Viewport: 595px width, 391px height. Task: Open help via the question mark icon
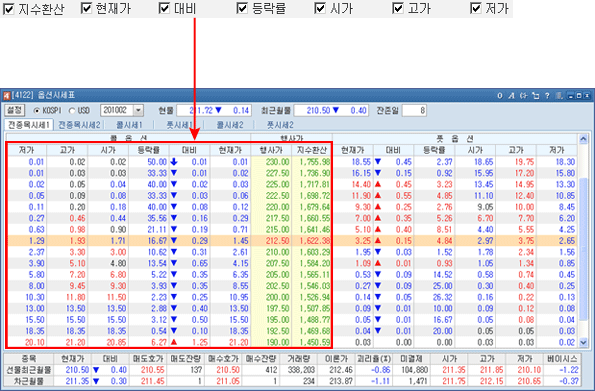(x=547, y=96)
